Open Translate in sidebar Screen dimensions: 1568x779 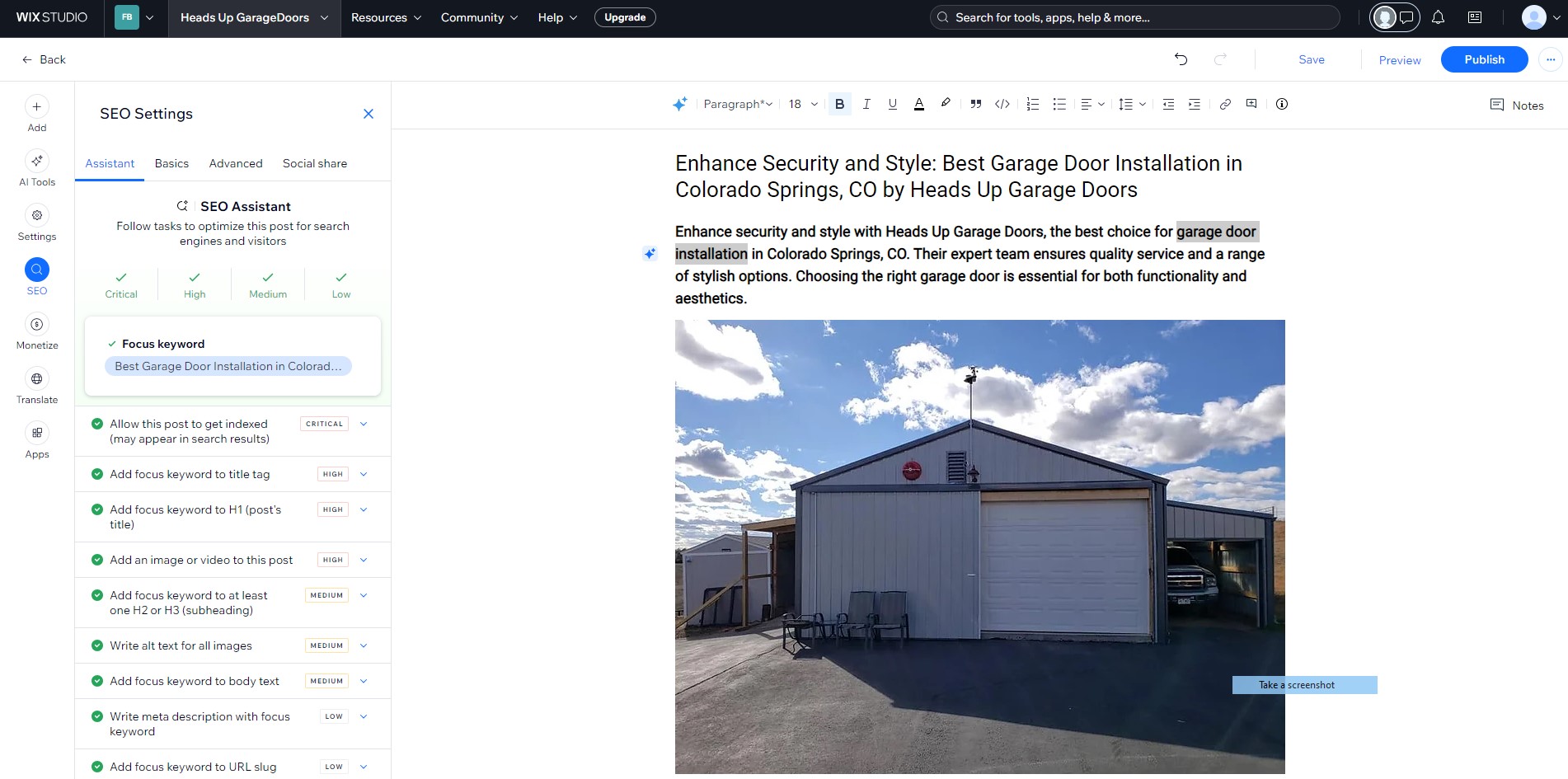37,386
